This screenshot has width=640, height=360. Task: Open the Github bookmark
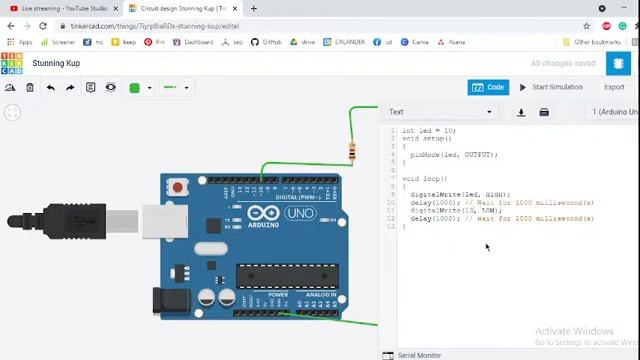coord(266,42)
